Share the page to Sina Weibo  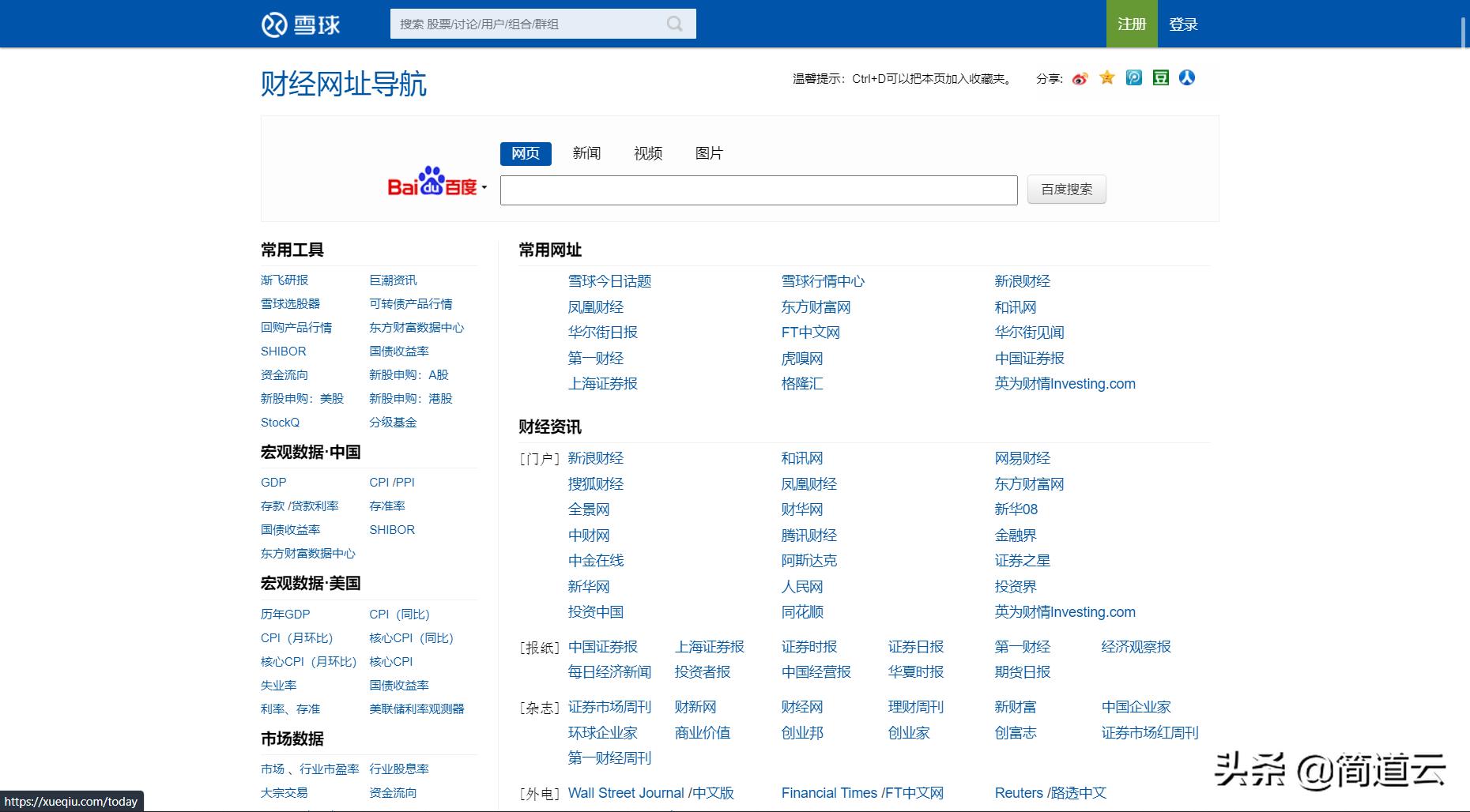click(x=1080, y=77)
